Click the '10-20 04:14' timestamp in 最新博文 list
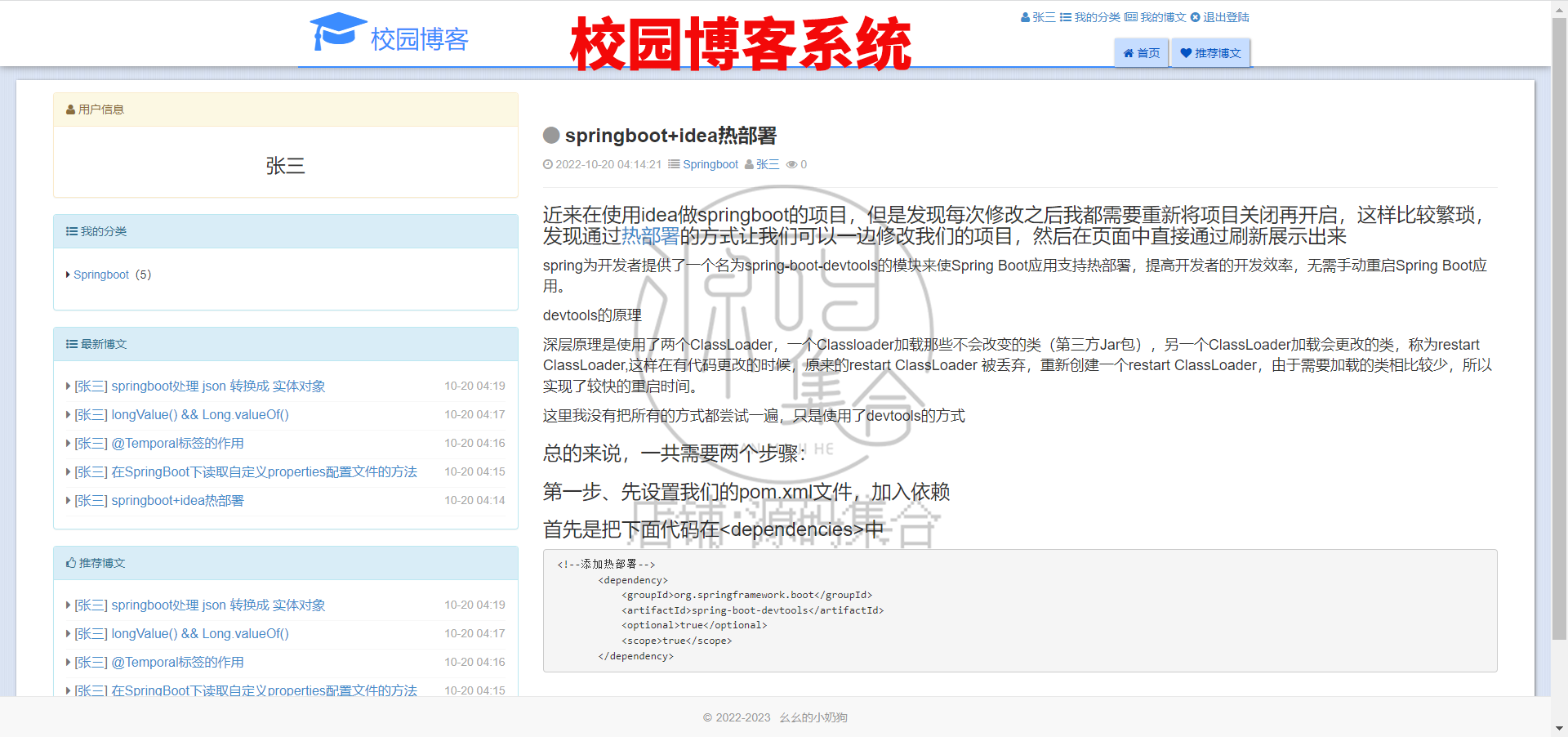Image resolution: width=1568 pixels, height=737 pixels. 474,500
